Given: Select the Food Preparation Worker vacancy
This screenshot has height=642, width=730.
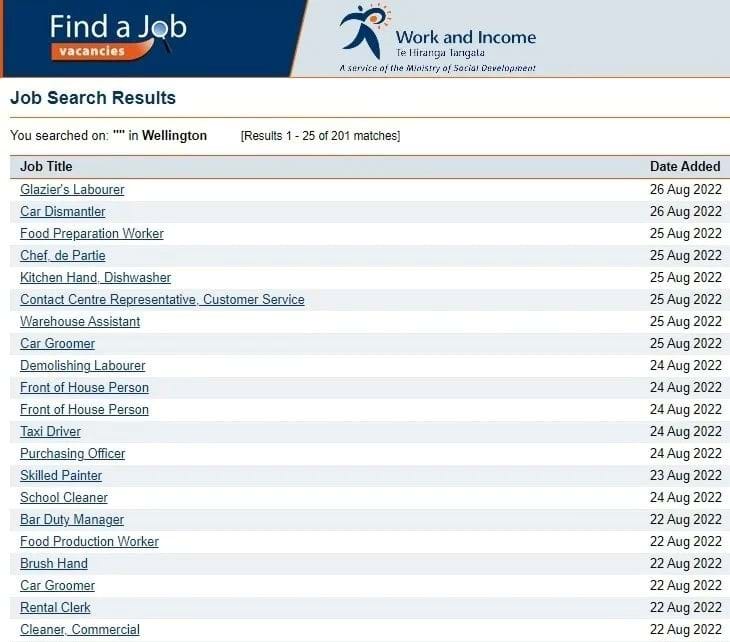Looking at the screenshot, I should [91, 233].
